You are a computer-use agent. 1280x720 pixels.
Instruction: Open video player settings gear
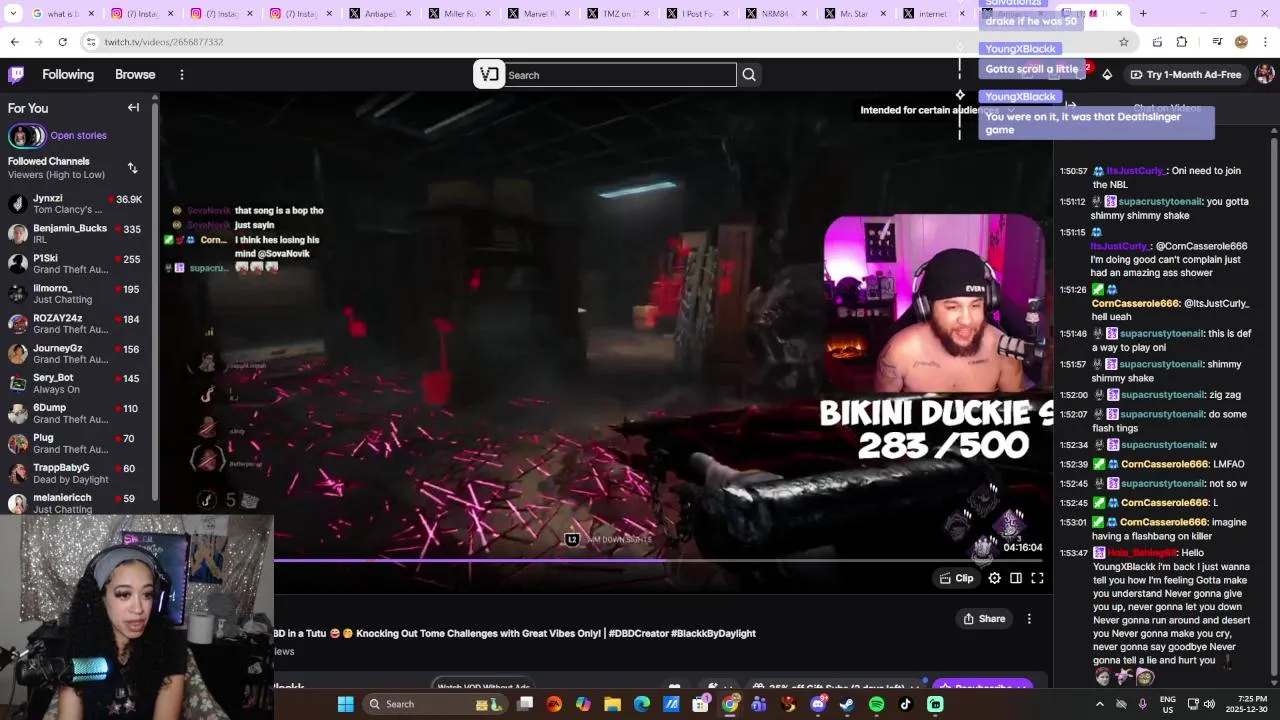click(x=994, y=578)
